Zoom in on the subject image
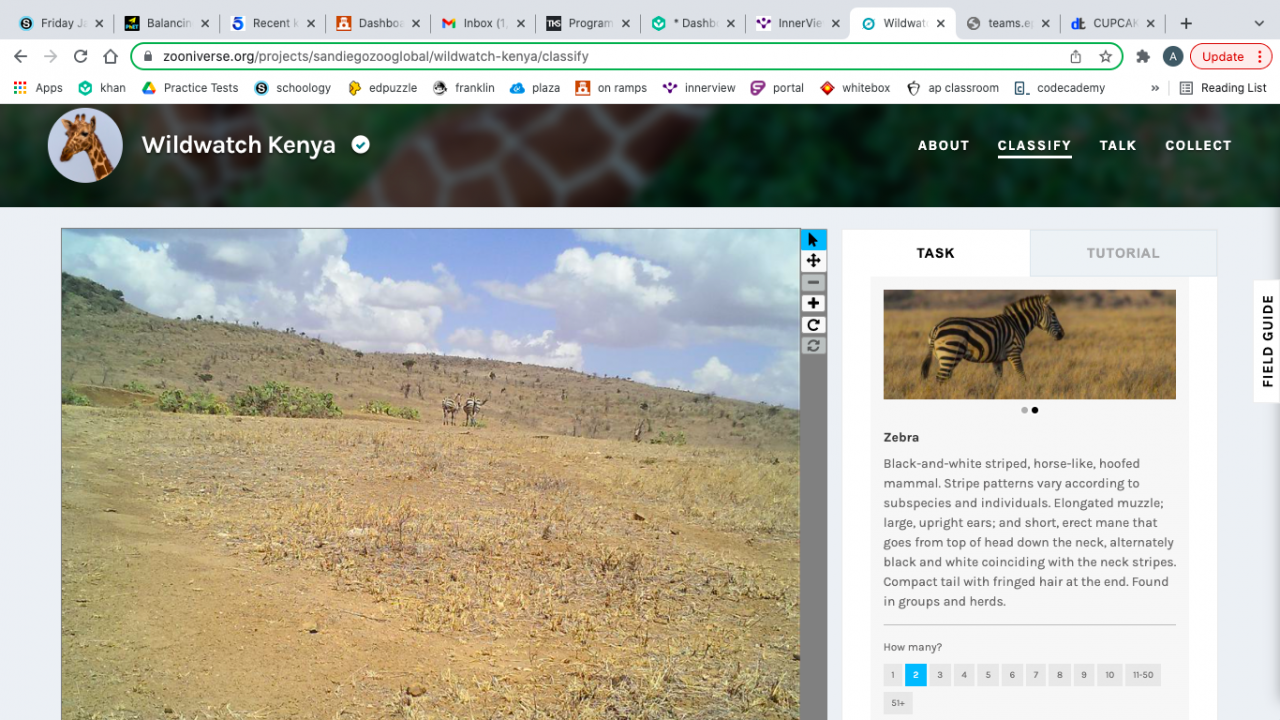The height and width of the screenshot is (720, 1280). [x=813, y=303]
